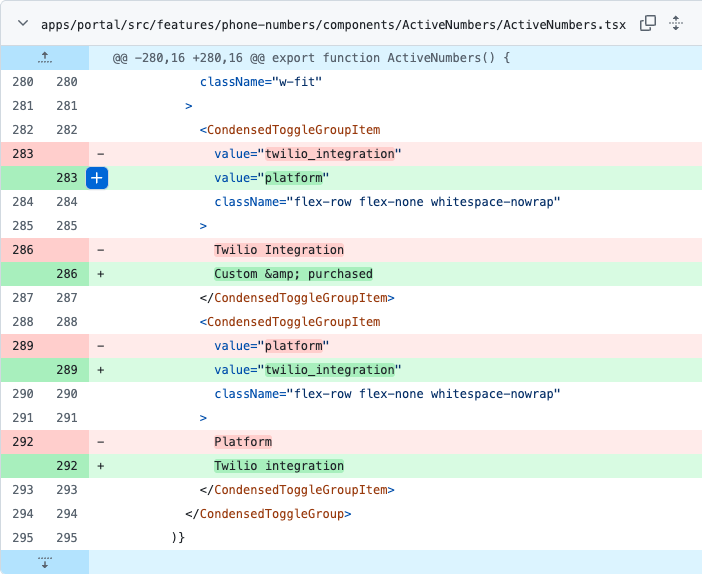Collapse the ActiveNumbers.tsx file diff
The width and height of the screenshot is (702, 574).
click(x=23, y=23)
